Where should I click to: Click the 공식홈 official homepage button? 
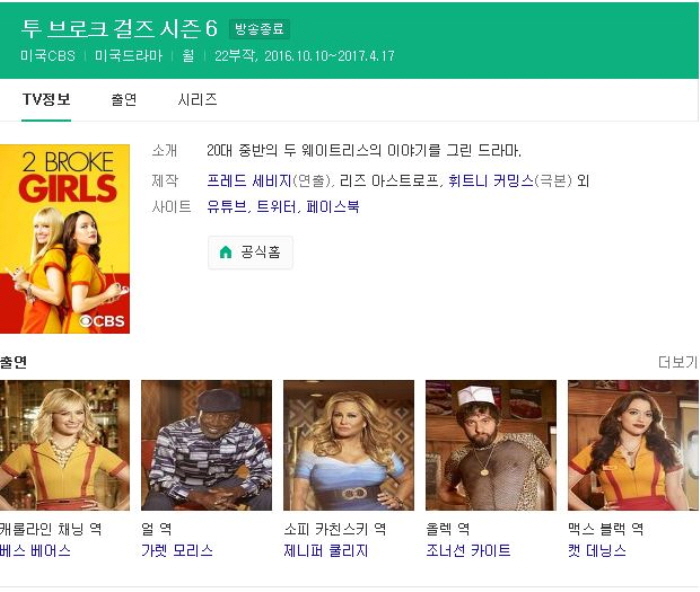click(250, 252)
